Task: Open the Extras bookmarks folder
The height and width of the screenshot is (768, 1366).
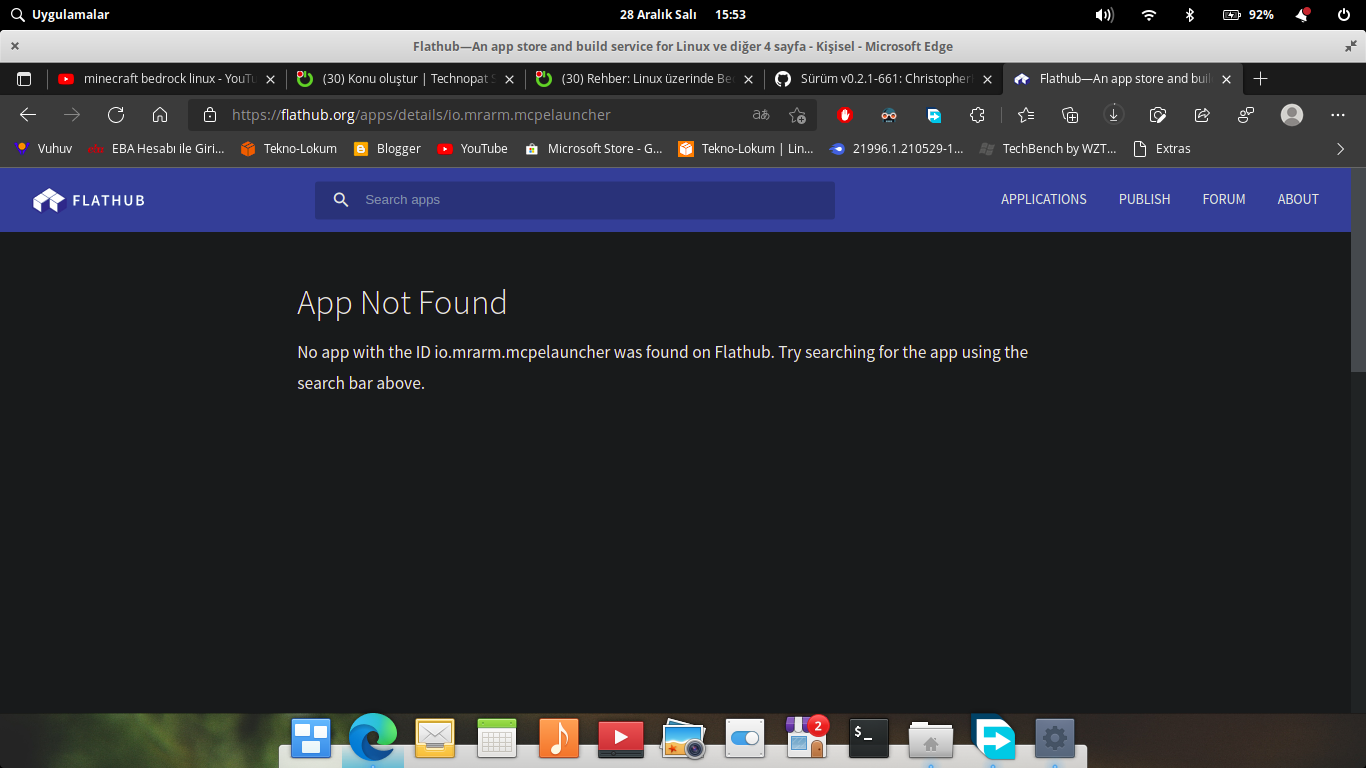Action: 1162,149
